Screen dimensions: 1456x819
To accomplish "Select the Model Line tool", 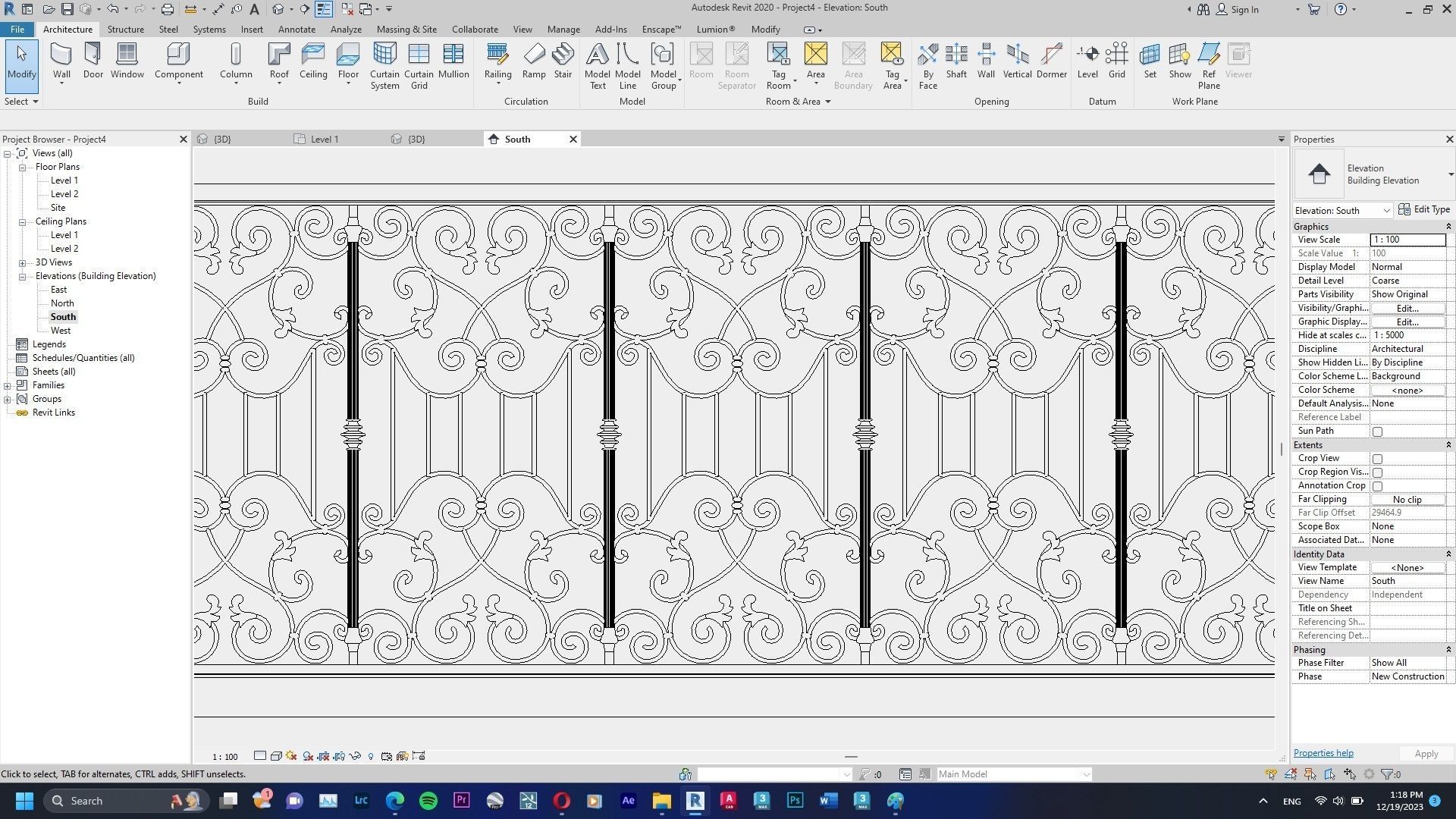I will tap(628, 67).
